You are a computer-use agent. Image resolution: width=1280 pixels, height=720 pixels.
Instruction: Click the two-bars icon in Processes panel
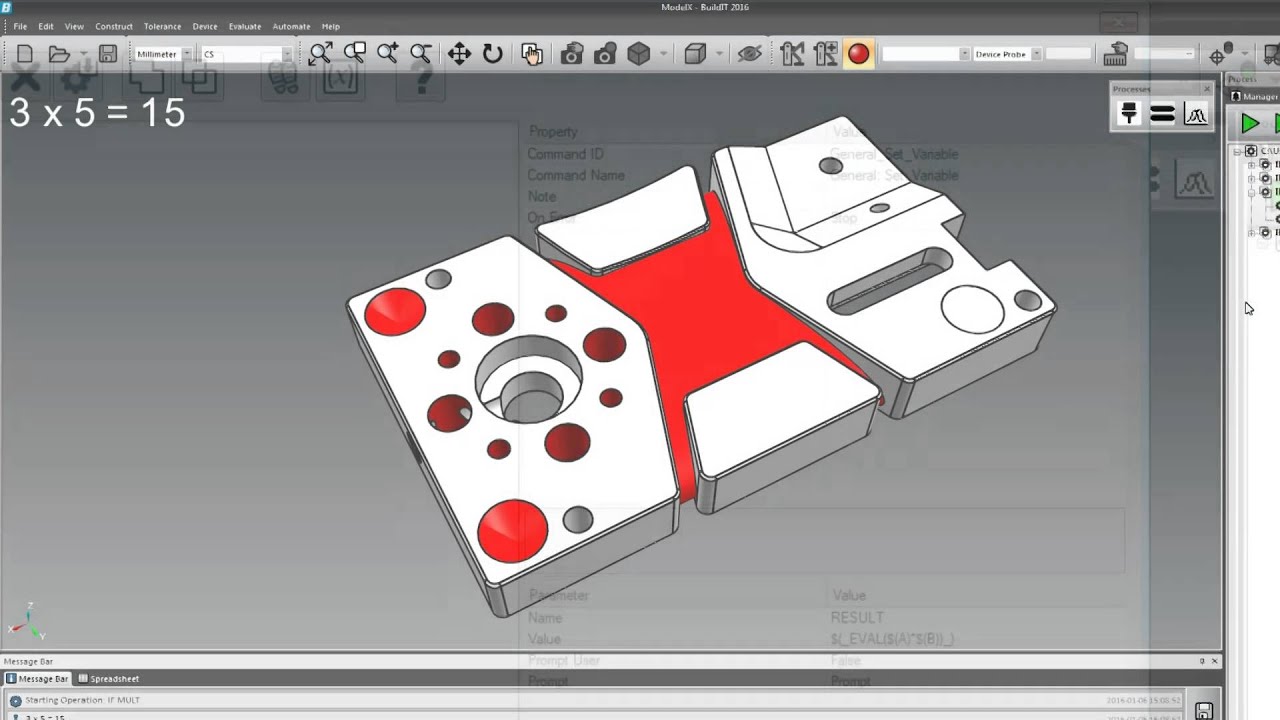(1162, 115)
